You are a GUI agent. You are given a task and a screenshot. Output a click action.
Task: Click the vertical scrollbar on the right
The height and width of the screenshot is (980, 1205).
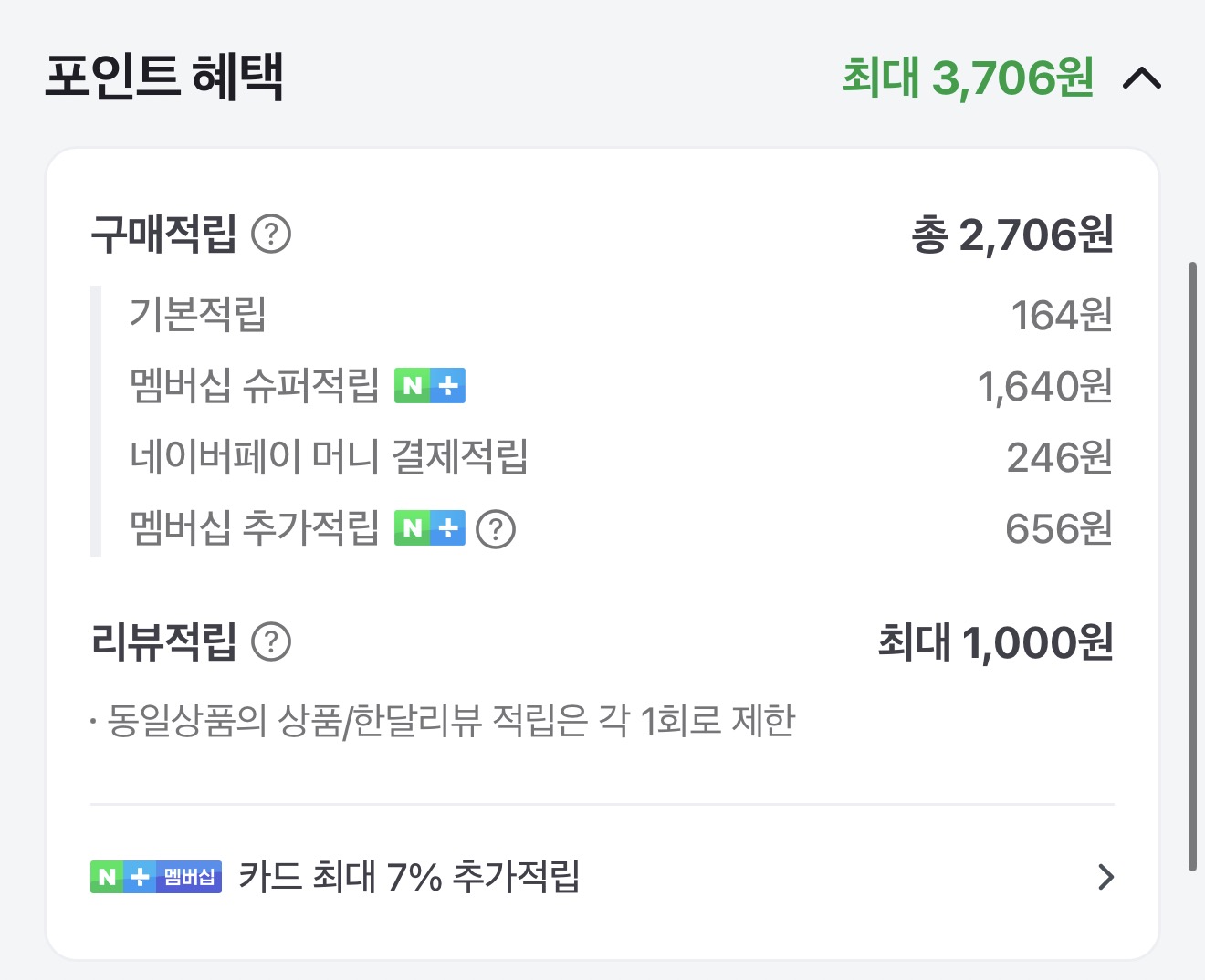(x=1192, y=566)
